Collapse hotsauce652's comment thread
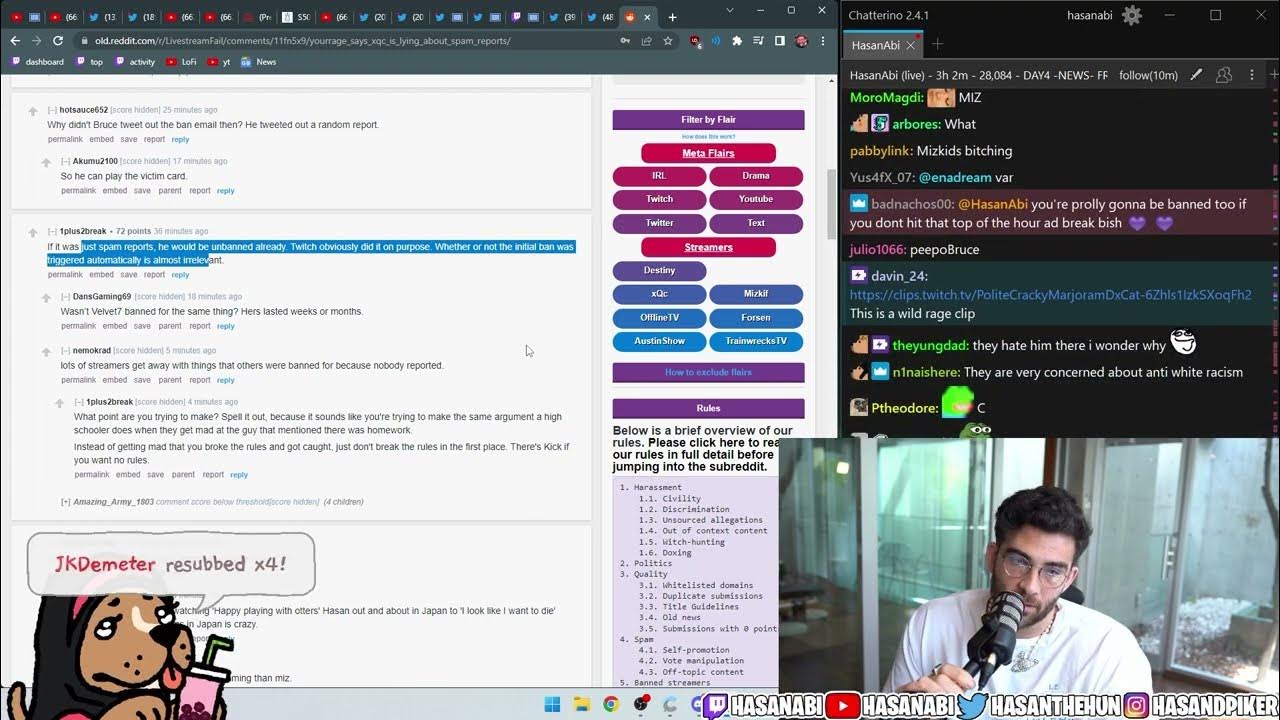 pyautogui.click(x=52, y=110)
